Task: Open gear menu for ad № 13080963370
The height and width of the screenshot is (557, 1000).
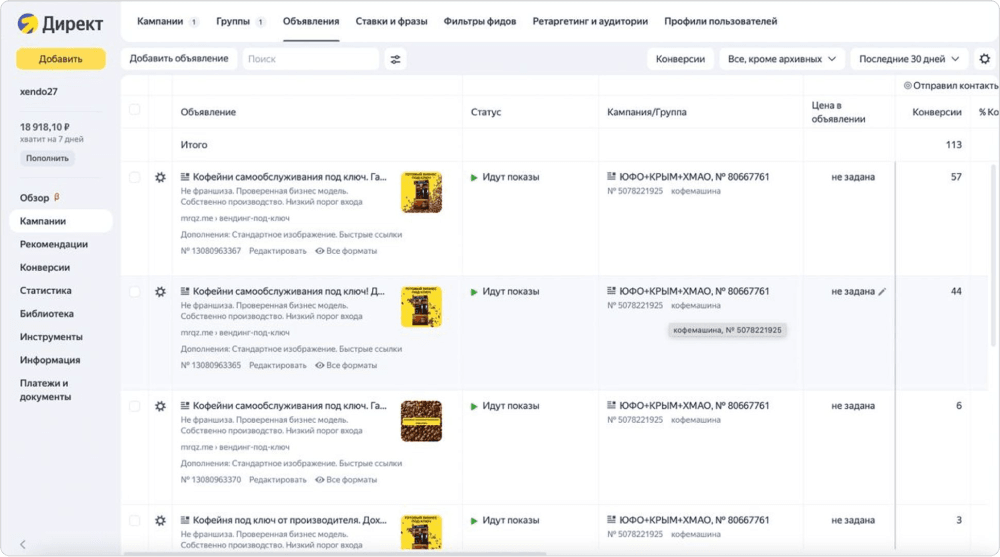Action: (x=160, y=406)
